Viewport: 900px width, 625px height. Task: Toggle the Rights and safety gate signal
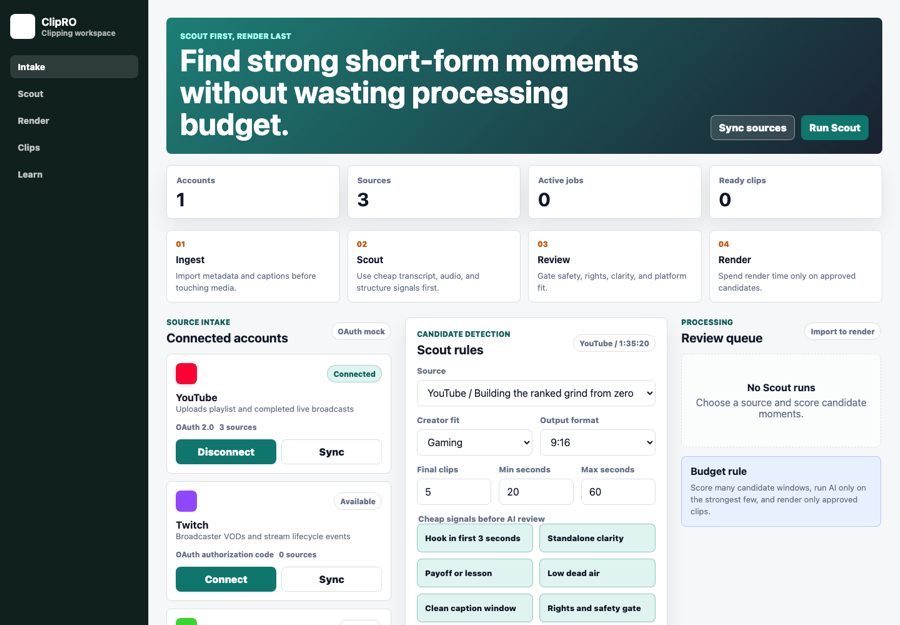pyautogui.click(x=597, y=608)
